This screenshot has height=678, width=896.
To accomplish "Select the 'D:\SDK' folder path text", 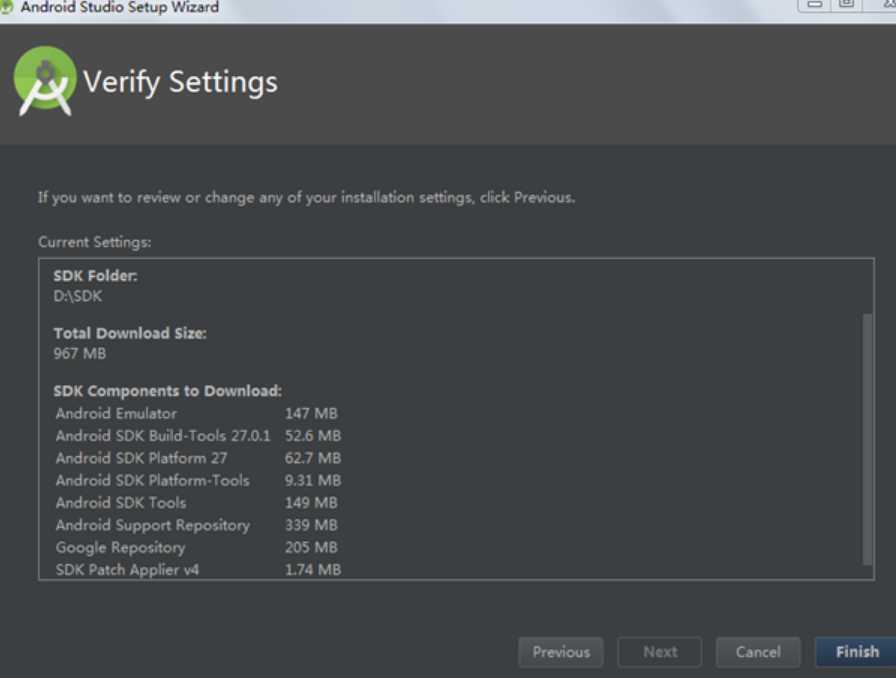I will point(78,296).
